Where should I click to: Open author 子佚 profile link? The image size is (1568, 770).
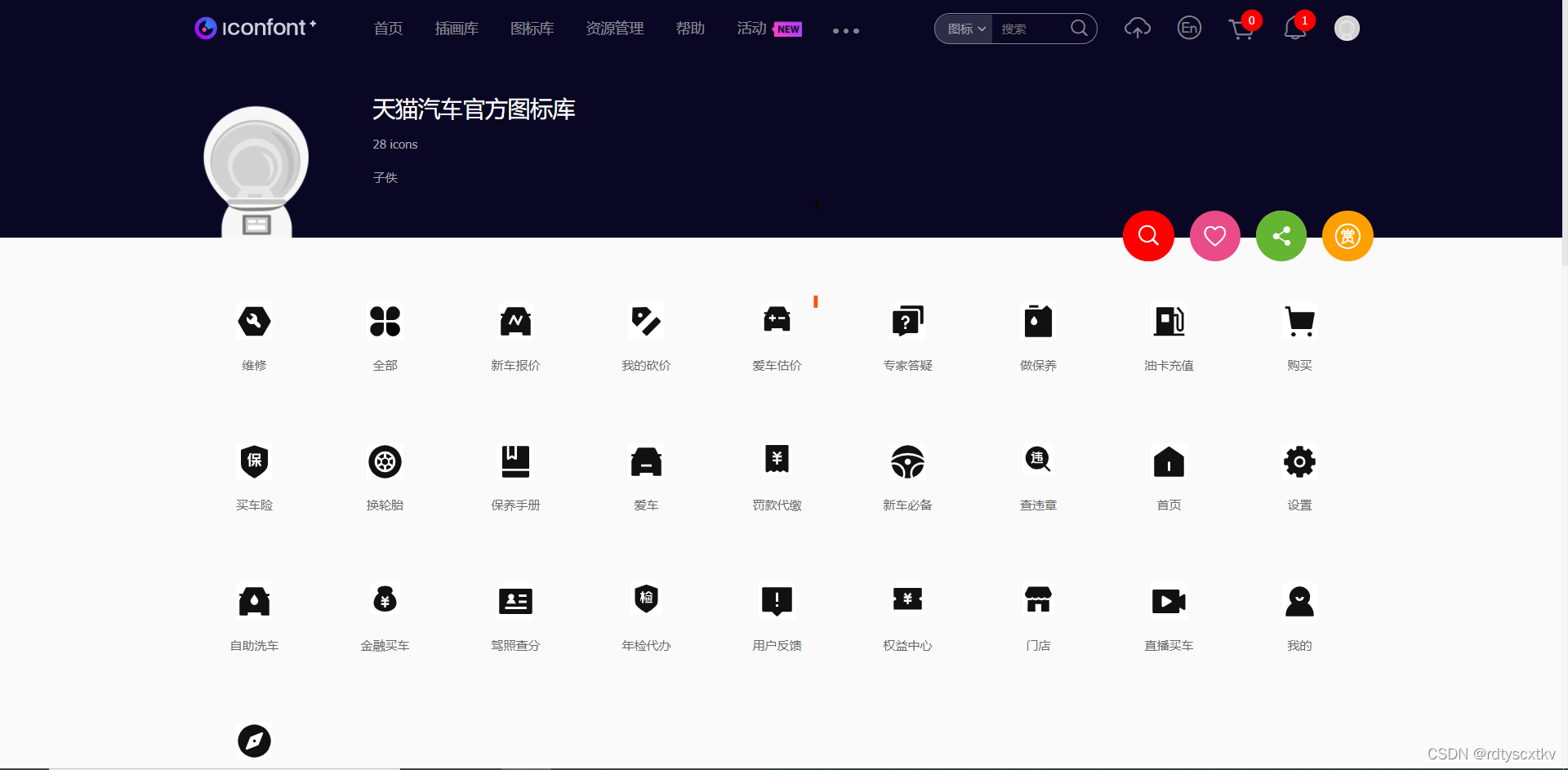coord(385,177)
